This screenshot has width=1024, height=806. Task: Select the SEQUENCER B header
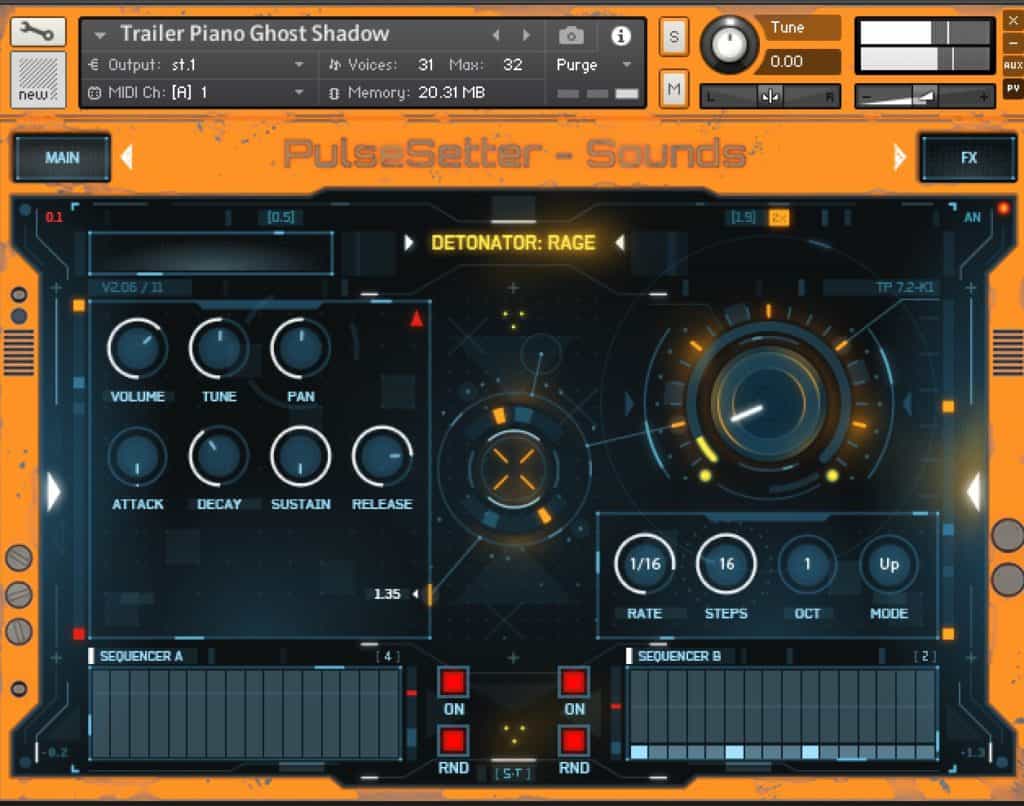point(679,656)
